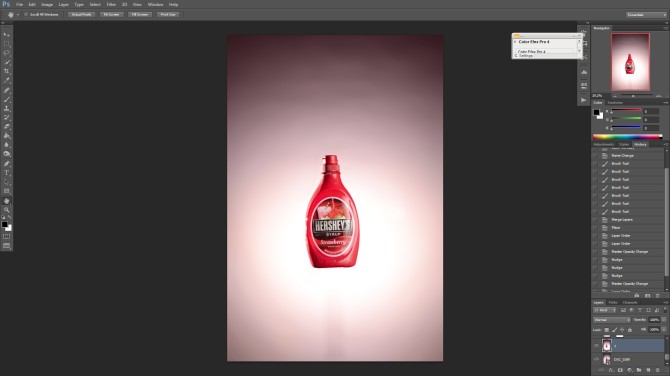
Task: Collapse Color Efex Pro 4 section
Action: pyautogui.click(x=515, y=42)
